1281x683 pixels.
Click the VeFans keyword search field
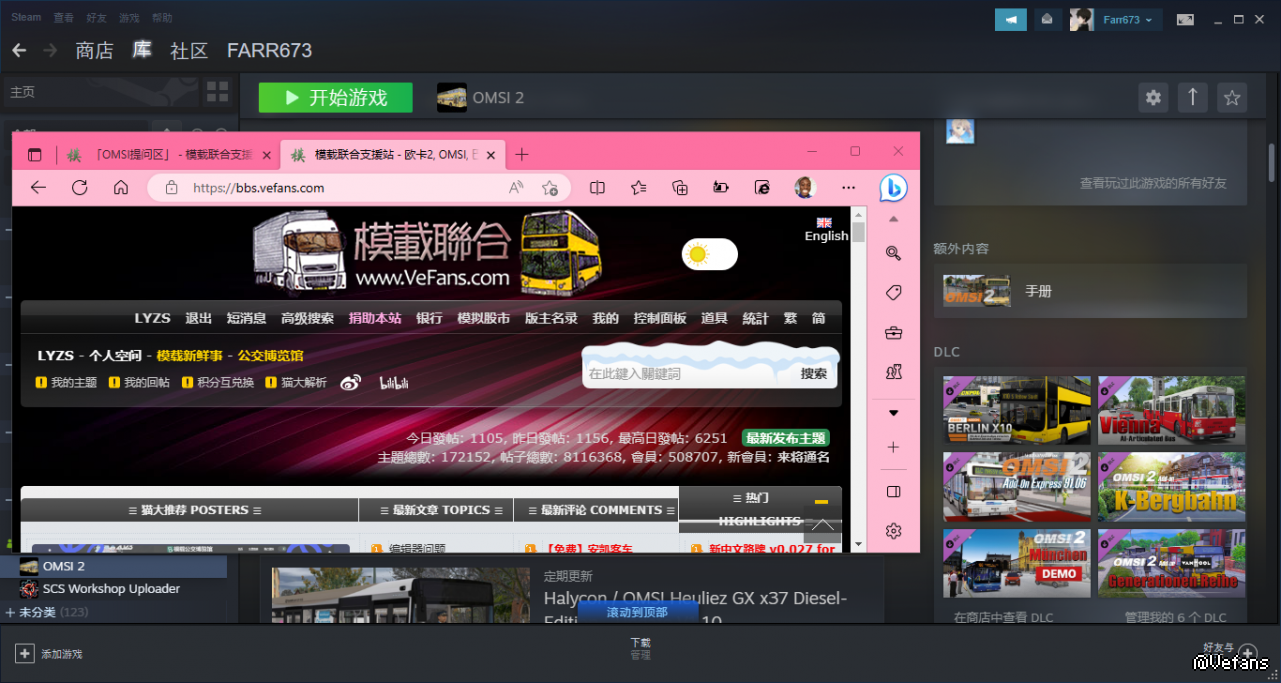point(688,373)
